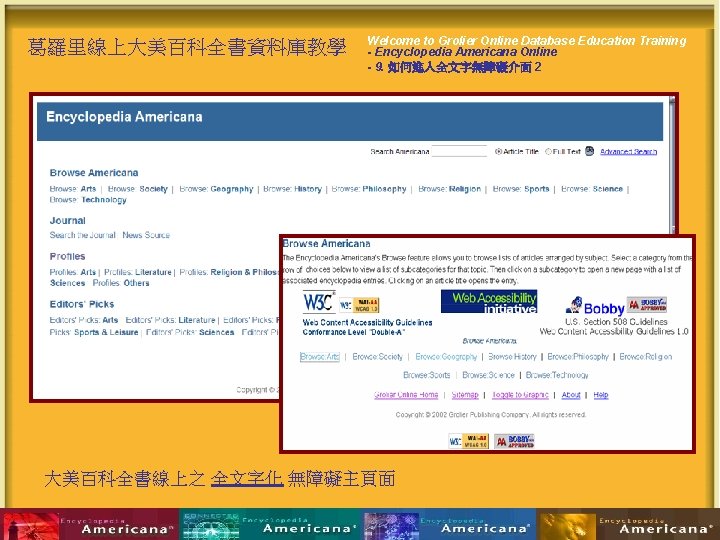This screenshot has height=540, width=720.
Task: Open Editors' Picks: Arts link
Action: [x=84, y=320]
